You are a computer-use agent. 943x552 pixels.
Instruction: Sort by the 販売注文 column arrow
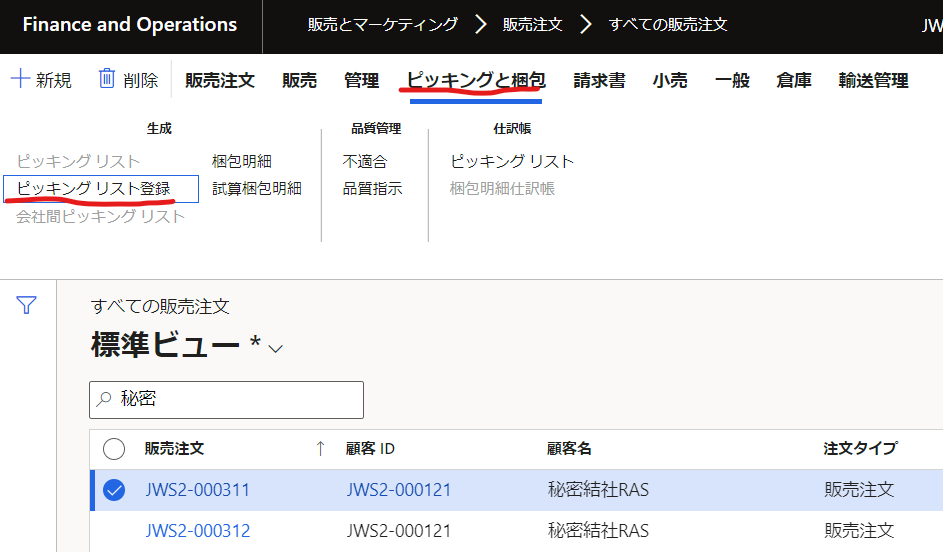point(321,449)
